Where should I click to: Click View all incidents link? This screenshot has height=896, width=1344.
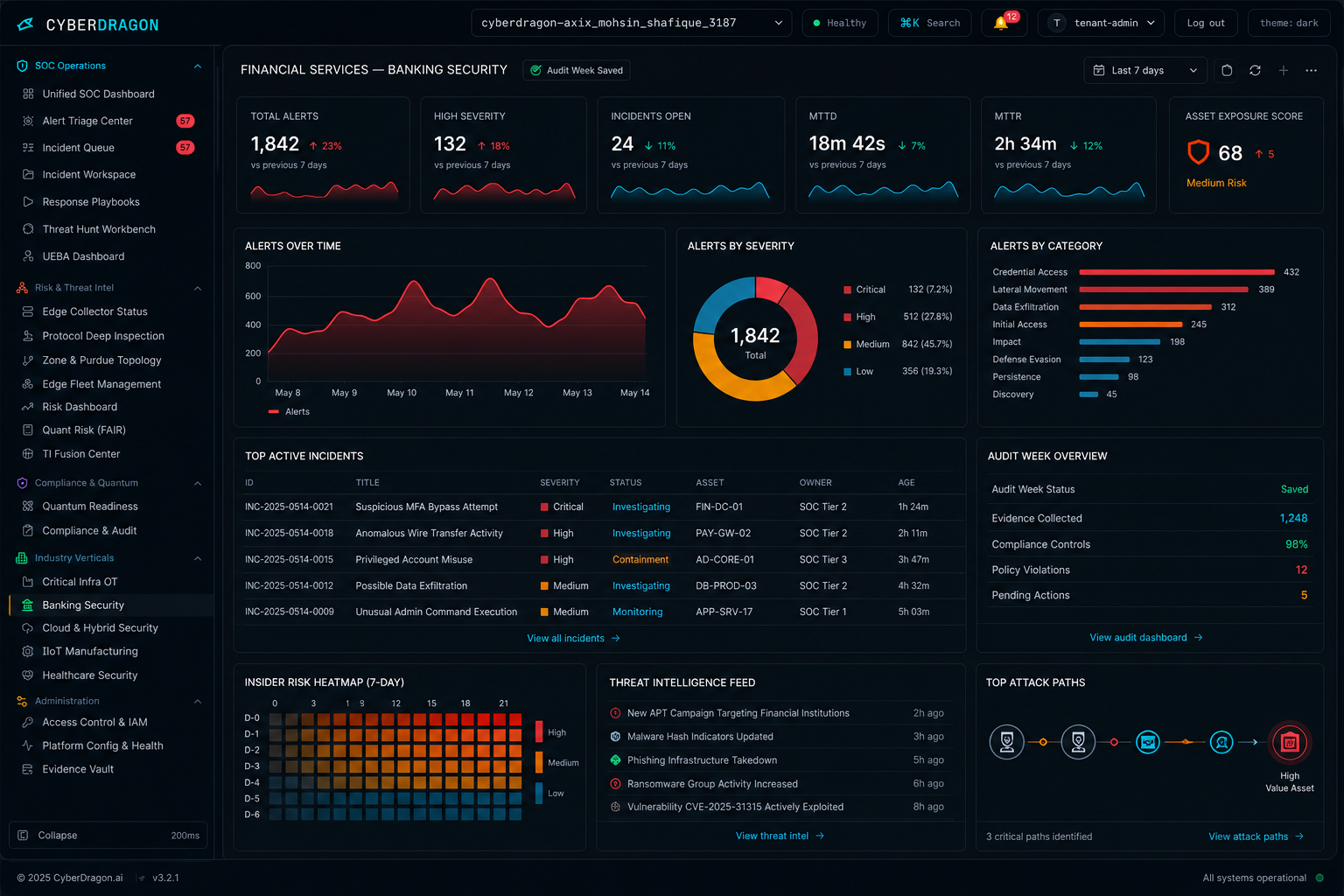point(573,638)
